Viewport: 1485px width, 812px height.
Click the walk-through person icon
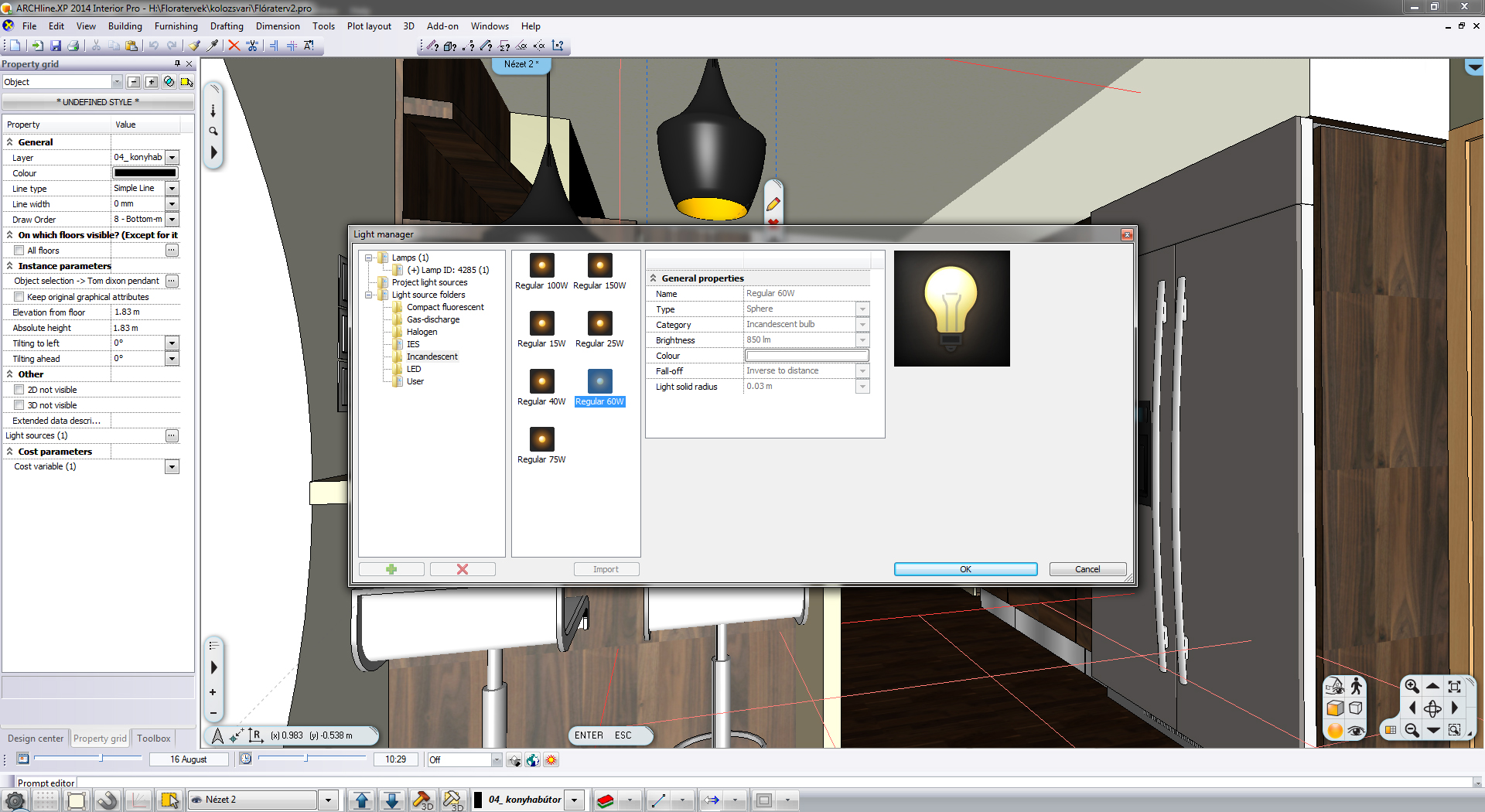click(x=1356, y=686)
